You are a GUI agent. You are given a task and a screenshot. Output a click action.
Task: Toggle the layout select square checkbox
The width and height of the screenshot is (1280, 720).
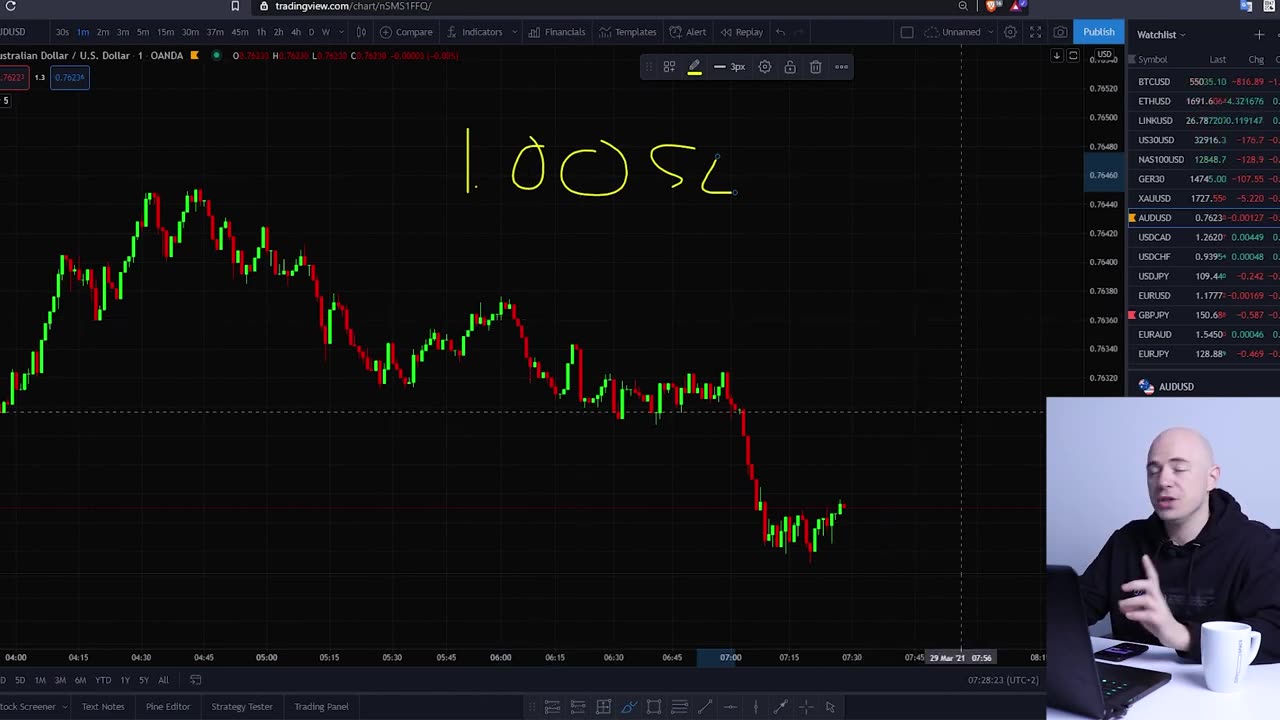pyautogui.click(x=906, y=32)
